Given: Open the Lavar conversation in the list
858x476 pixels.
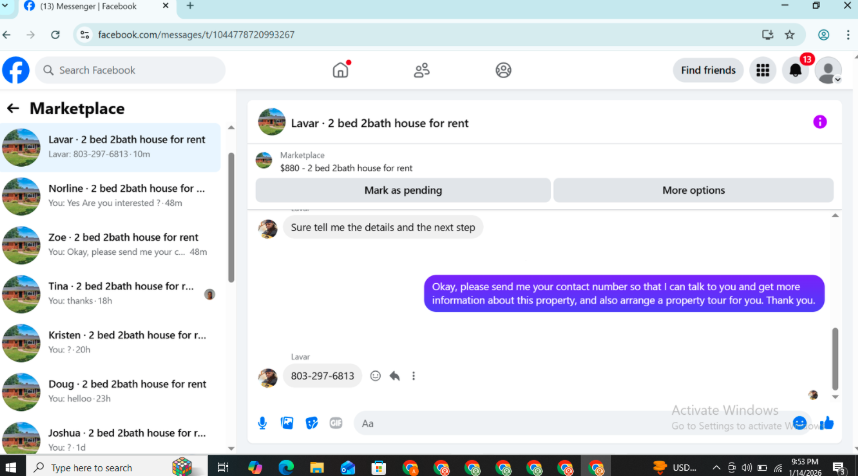Looking at the screenshot, I should [x=111, y=147].
